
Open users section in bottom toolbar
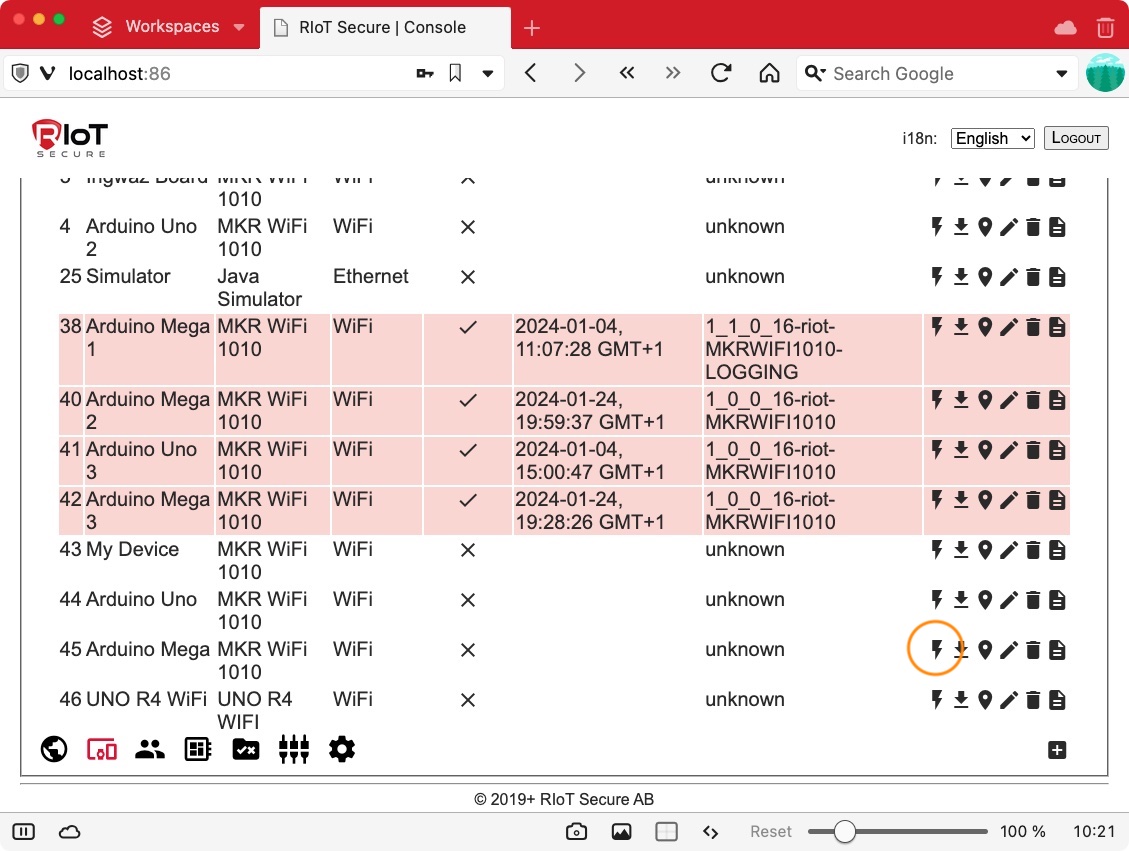pyautogui.click(x=150, y=749)
